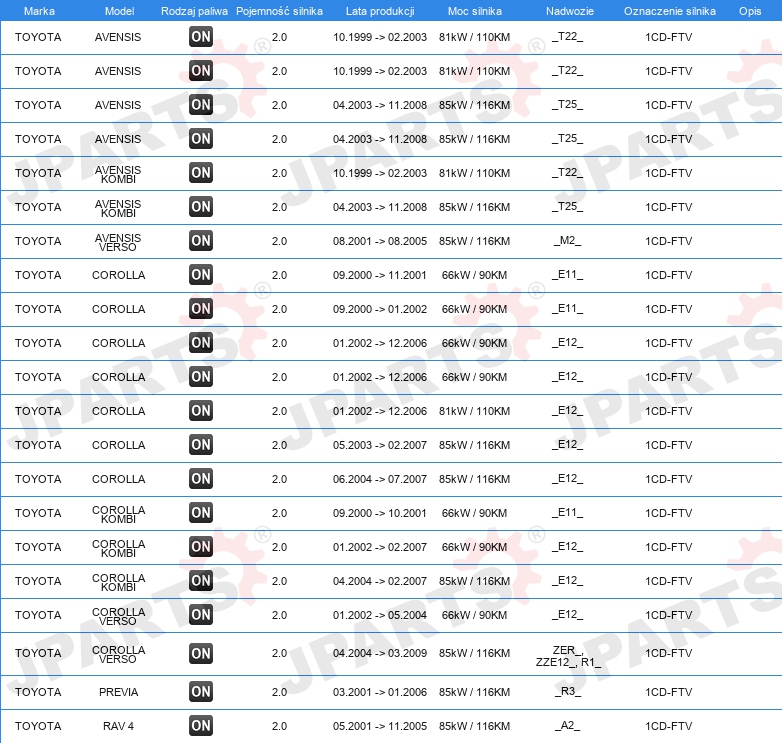Click 1CD-FTV engine code in RAV 4 row

668,726
